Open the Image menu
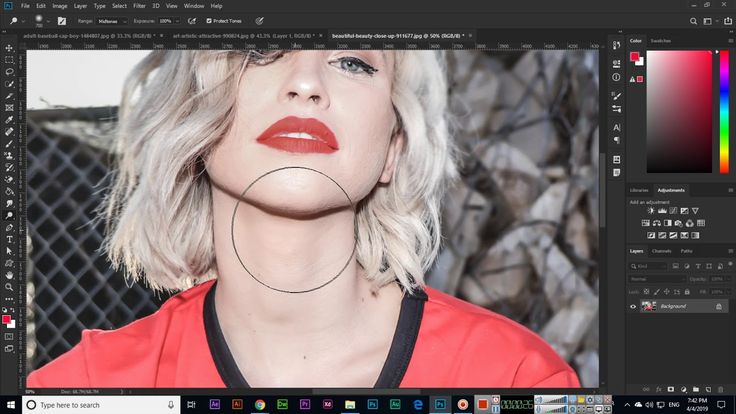This screenshot has height=414, width=736. tap(60, 6)
